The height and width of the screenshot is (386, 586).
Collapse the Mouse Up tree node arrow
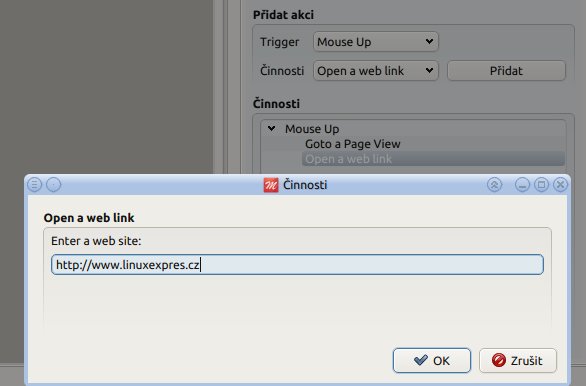coord(272,129)
